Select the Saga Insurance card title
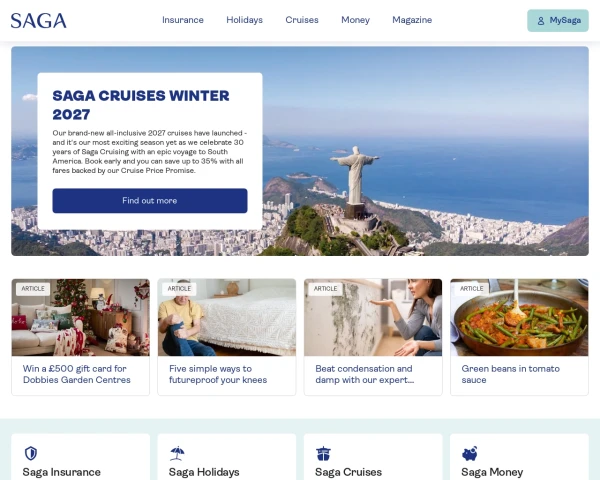This screenshot has width=600, height=480. pyautogui.click(x=62, y=472)
